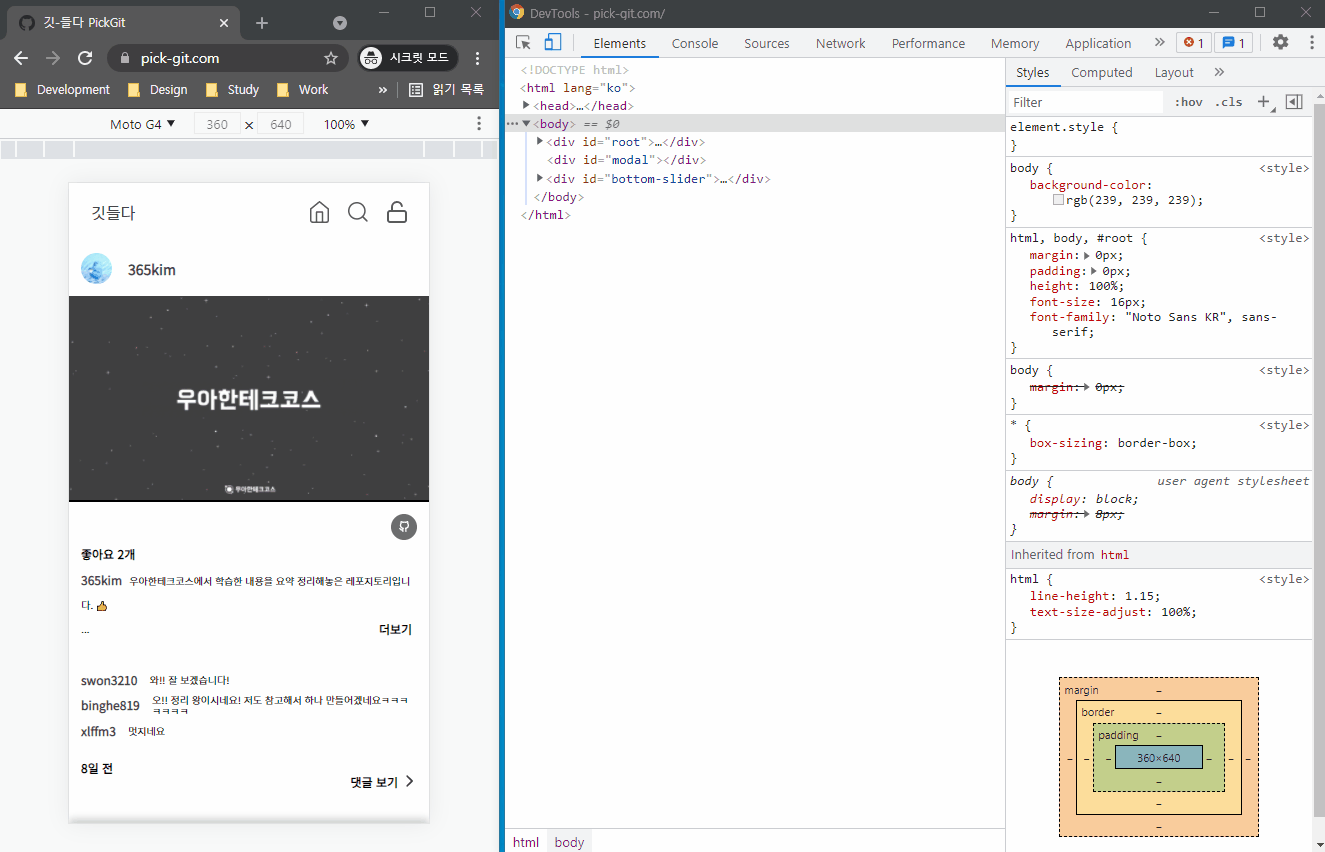Click the html breadcrumb in DevTools
Viewport: 1325px width, 852px height.
[x=526, y=842]
